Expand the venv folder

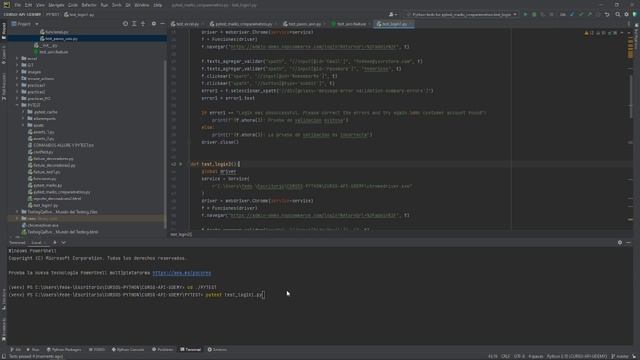pyautogui.click(x=17, y=219)
